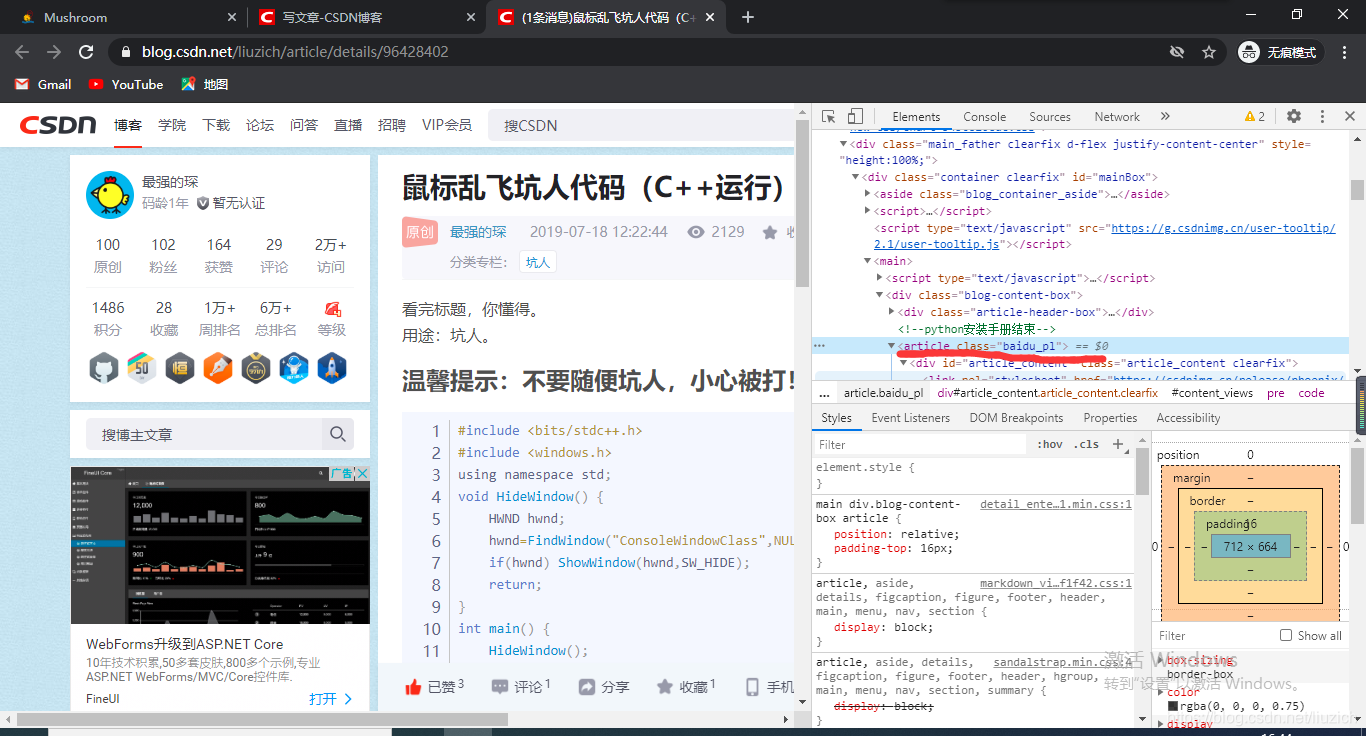Switch to the Sources tab
The image size is (1366, 736).
(x=1050, y=116)
